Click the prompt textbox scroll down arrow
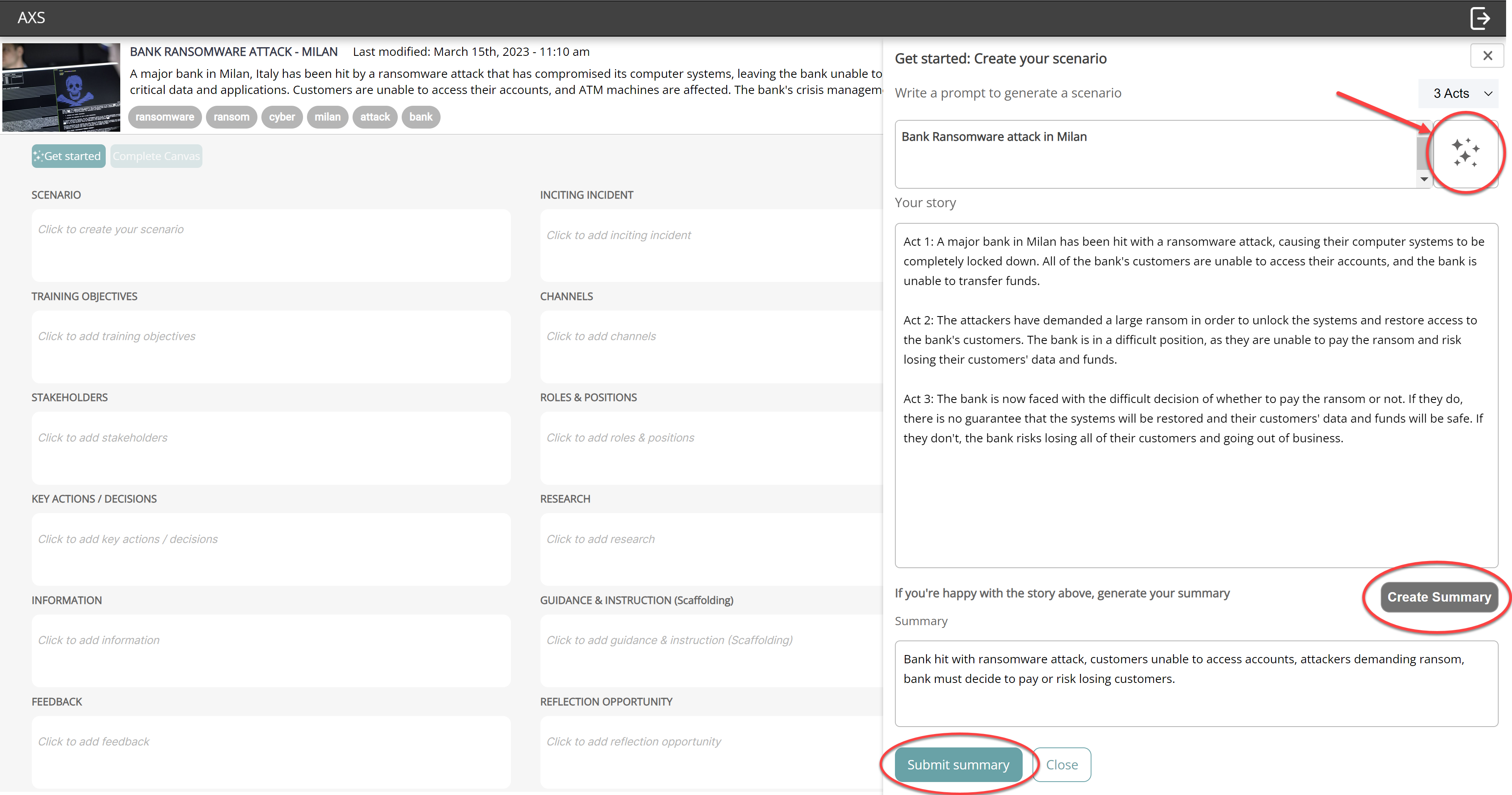 [x=1424, y=180]
